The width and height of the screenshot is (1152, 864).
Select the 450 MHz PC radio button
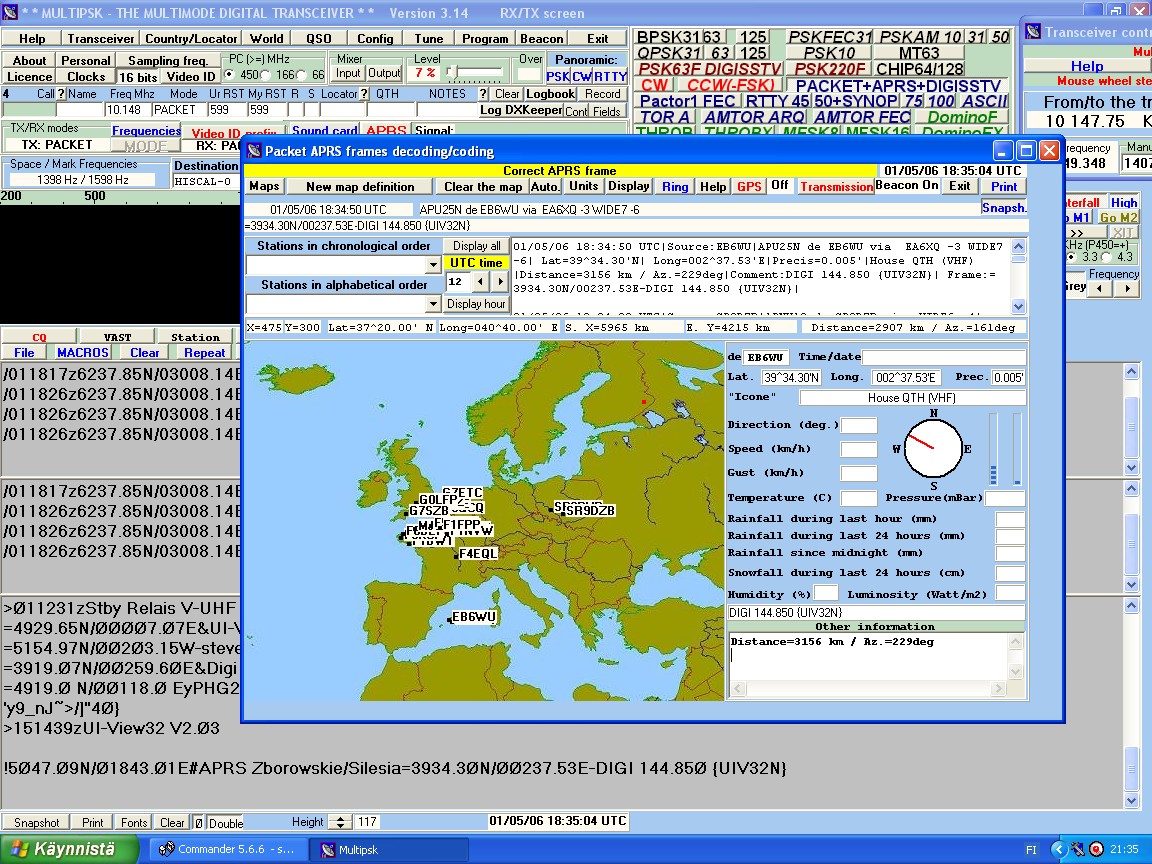click(229, 75)
